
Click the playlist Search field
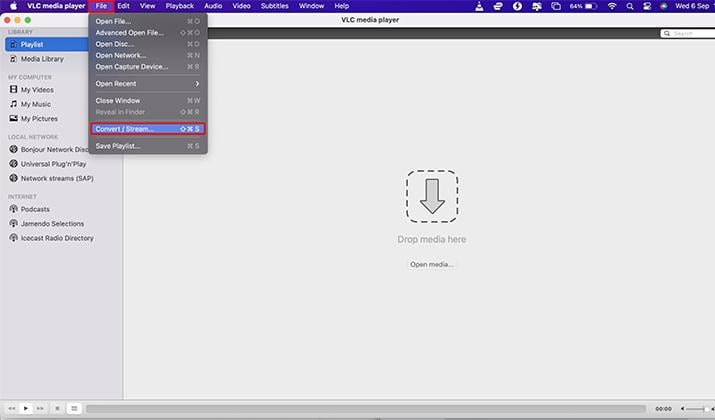[x=688, y=33]
